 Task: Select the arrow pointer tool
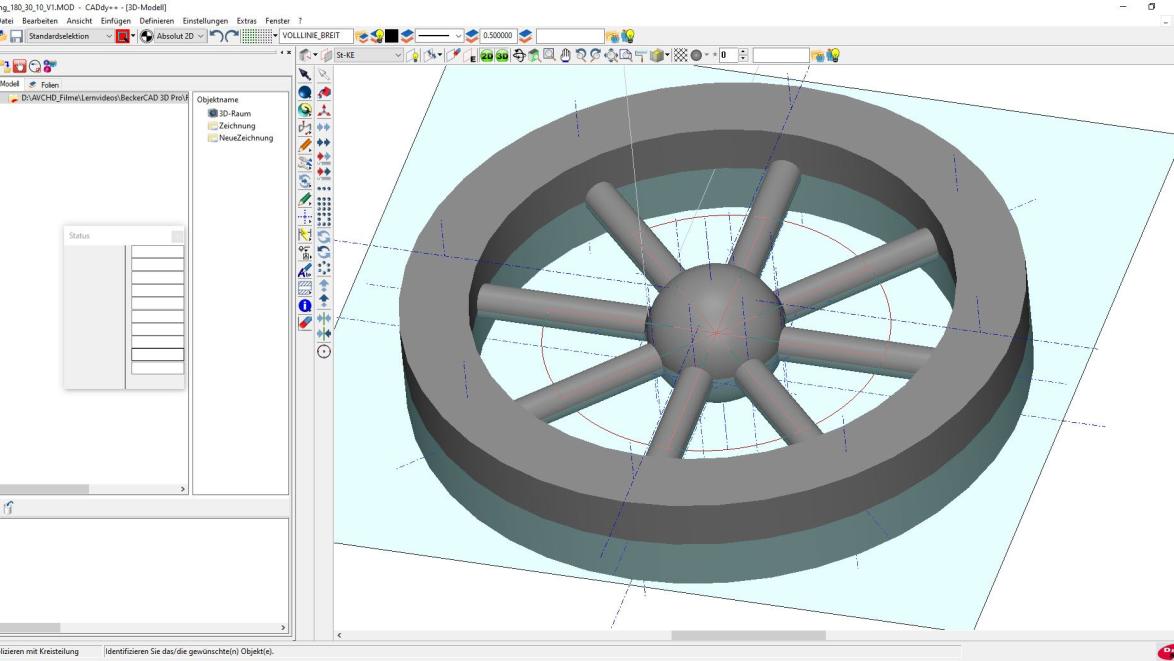pyautogui.click(x=306, y=74)
